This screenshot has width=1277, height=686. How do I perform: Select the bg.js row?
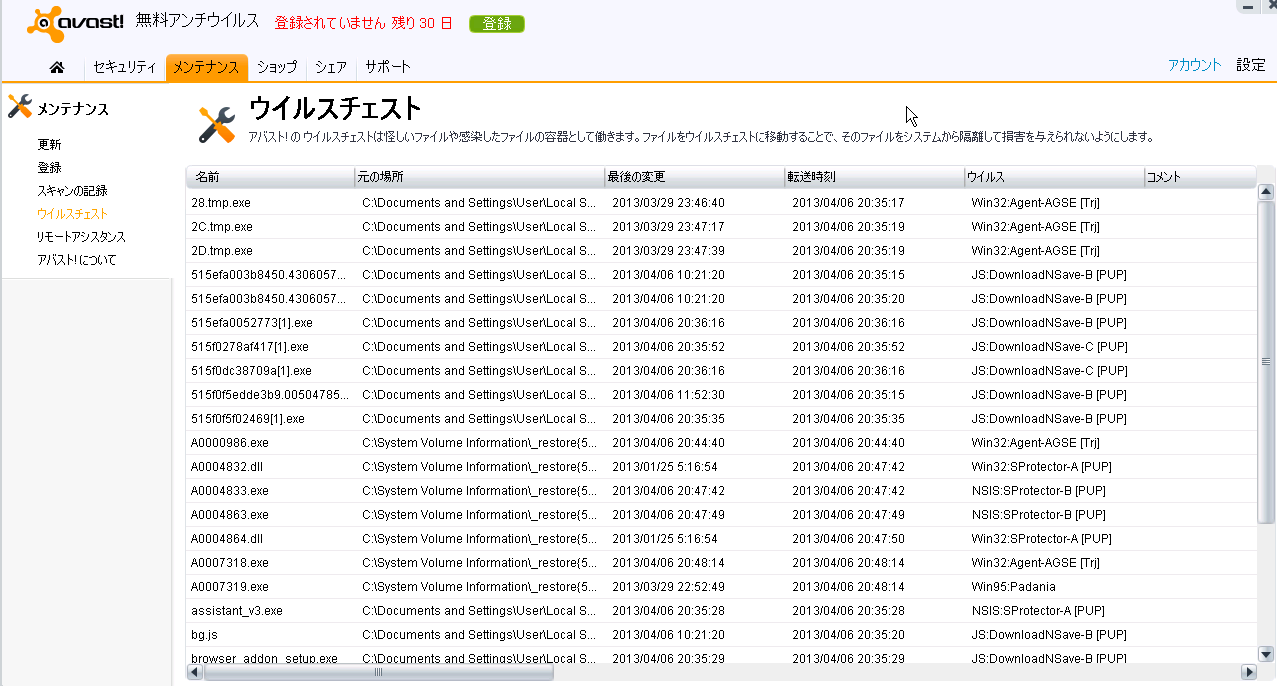point(720,635)
